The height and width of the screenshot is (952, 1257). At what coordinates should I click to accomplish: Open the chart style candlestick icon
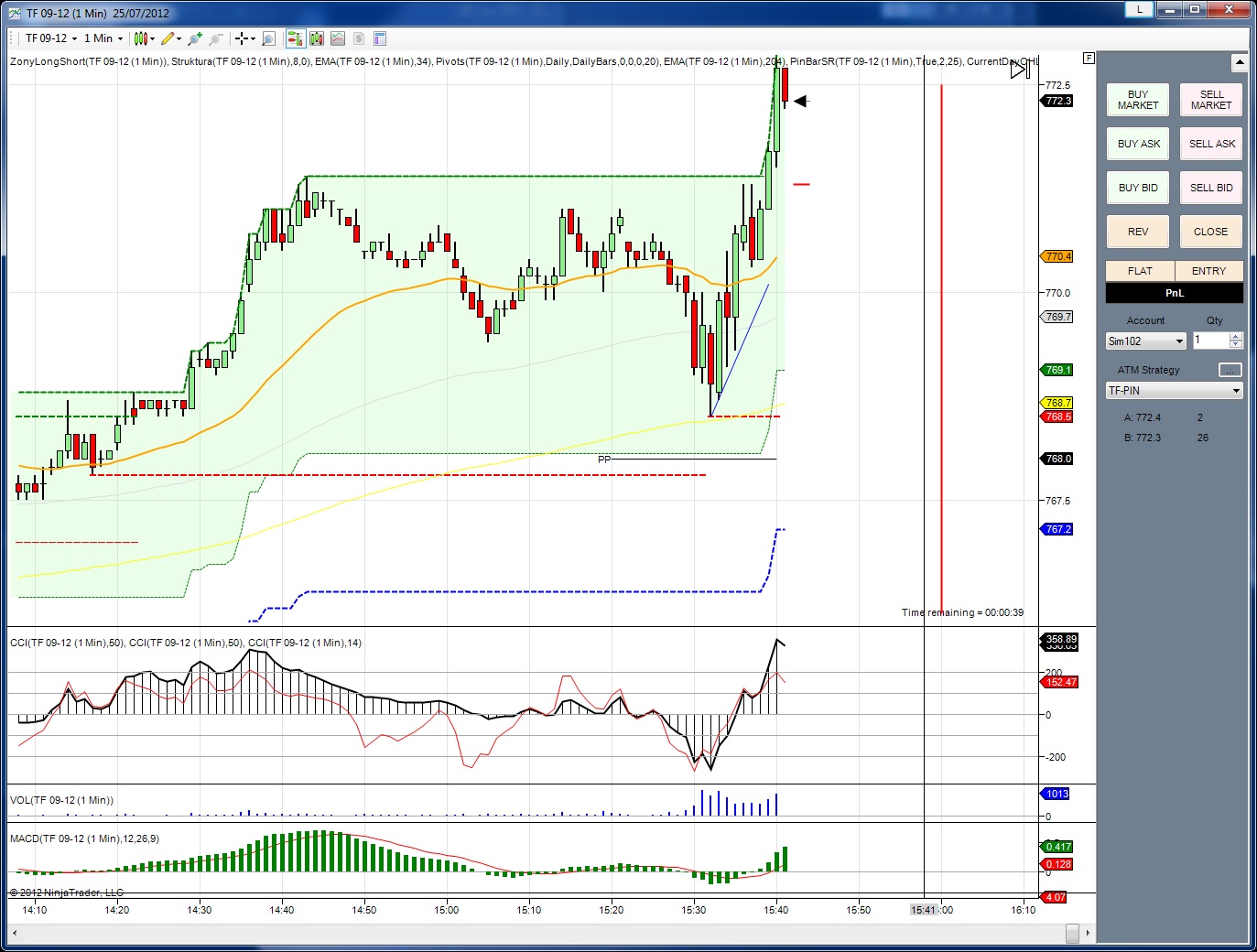pos(140,38)
